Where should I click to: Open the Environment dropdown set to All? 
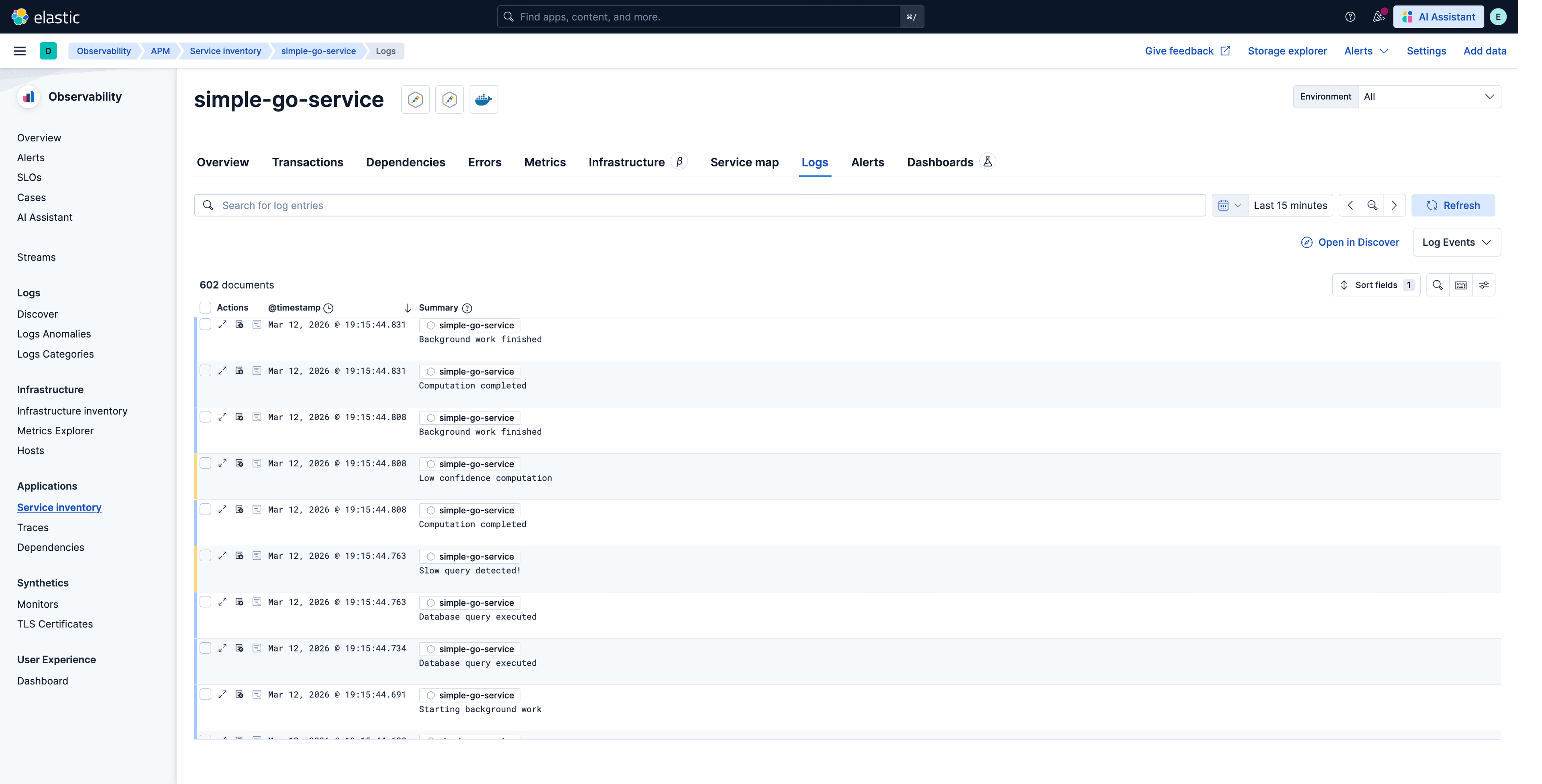tap(1430, 96)
